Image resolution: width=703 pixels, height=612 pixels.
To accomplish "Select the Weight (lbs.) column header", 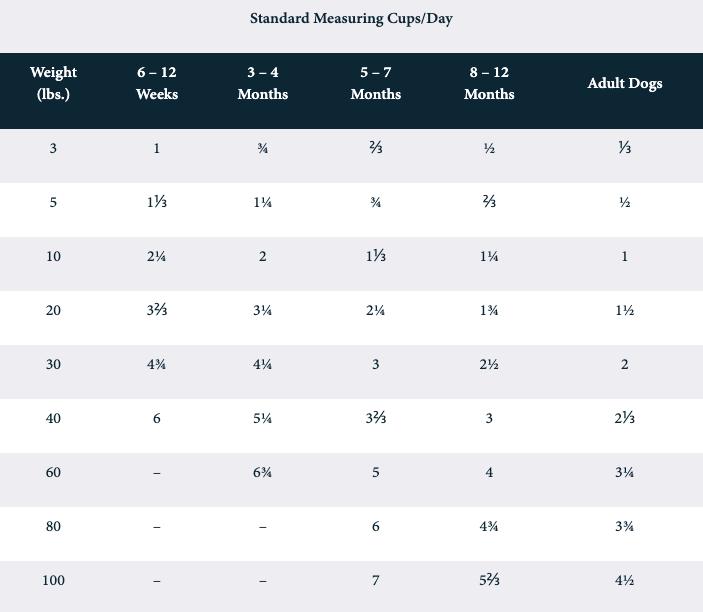I will pos(53,83).
